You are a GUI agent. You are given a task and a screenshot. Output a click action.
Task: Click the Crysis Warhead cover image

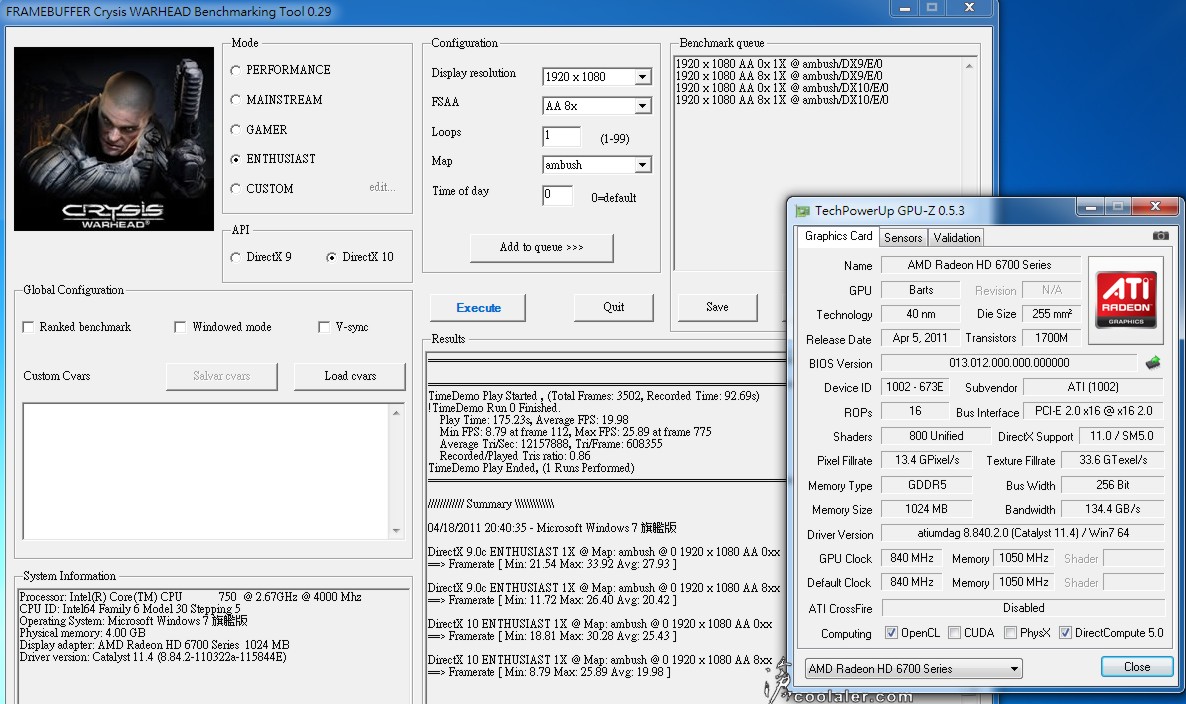pos(113,139)
